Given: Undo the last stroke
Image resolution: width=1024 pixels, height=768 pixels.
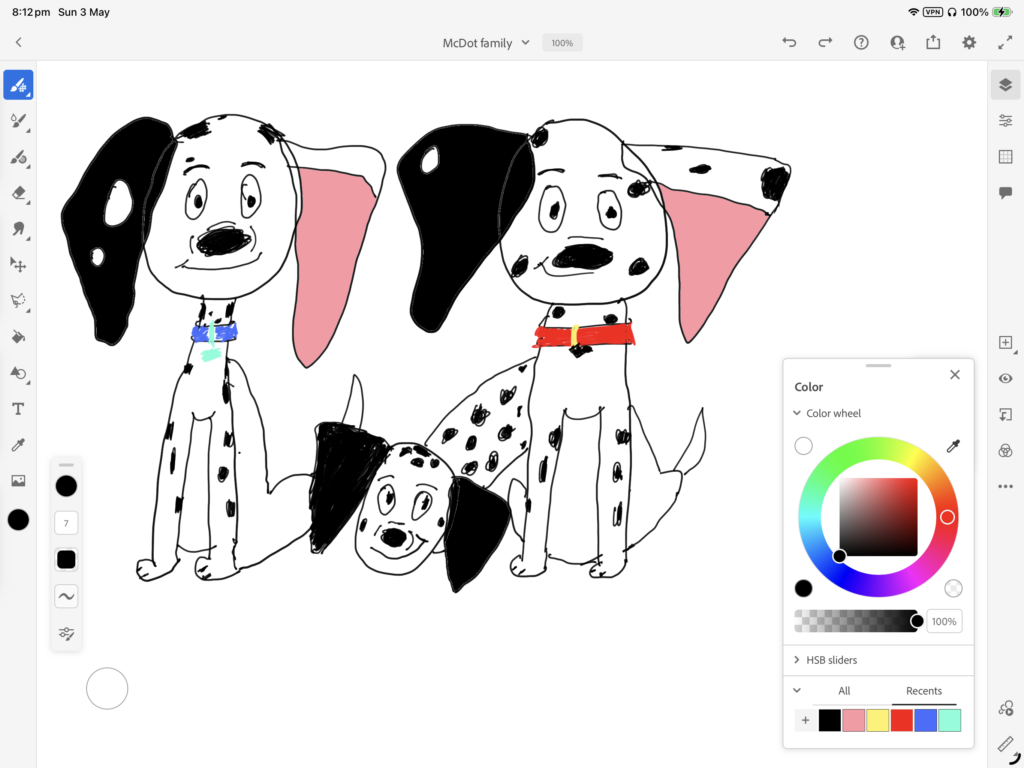Looking at the screenshot, I should (789, 42).
